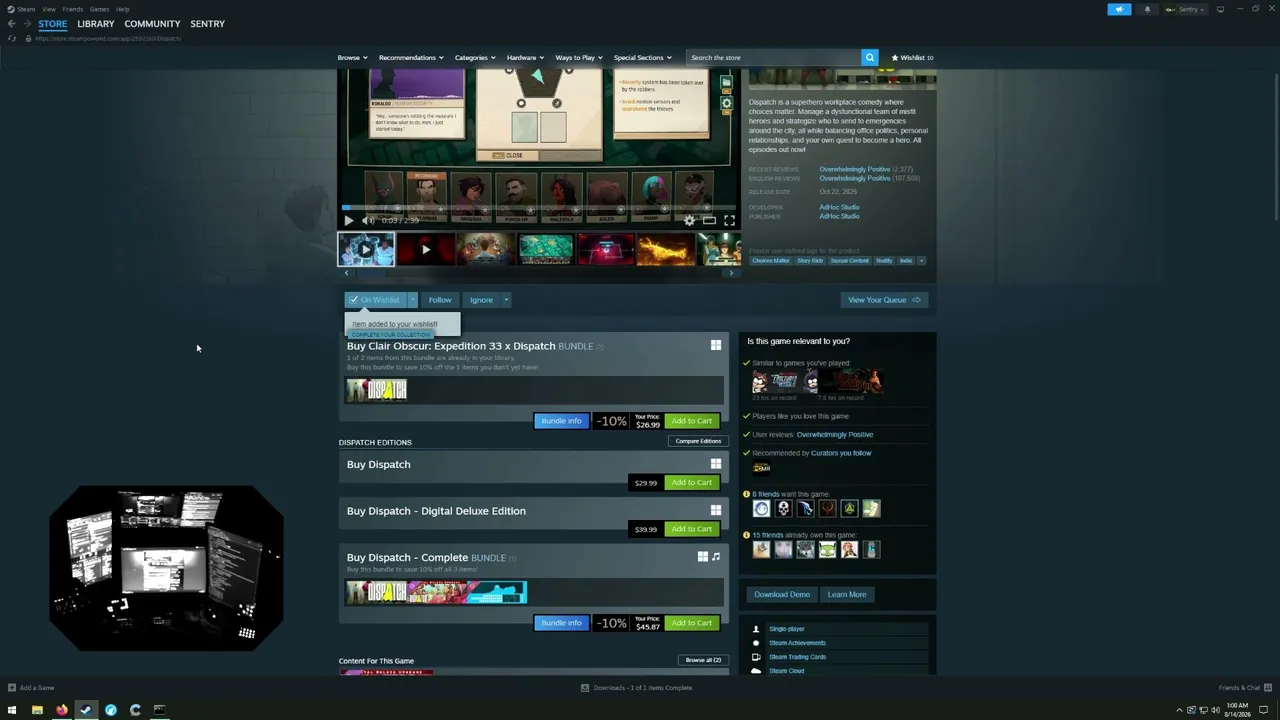This screenshot has height=720, width=1280.
Task: Click the Steam taskbar icon
Action: (86, 710)
